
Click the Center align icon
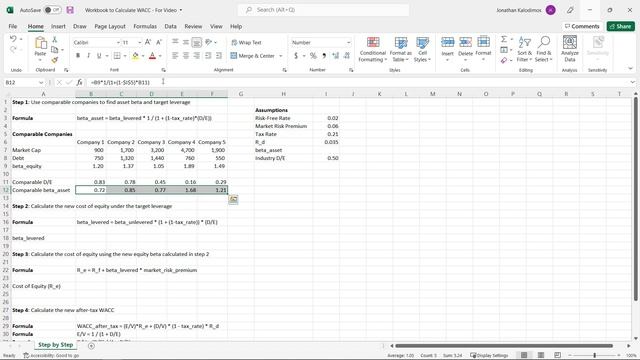[x=186, y=56]
